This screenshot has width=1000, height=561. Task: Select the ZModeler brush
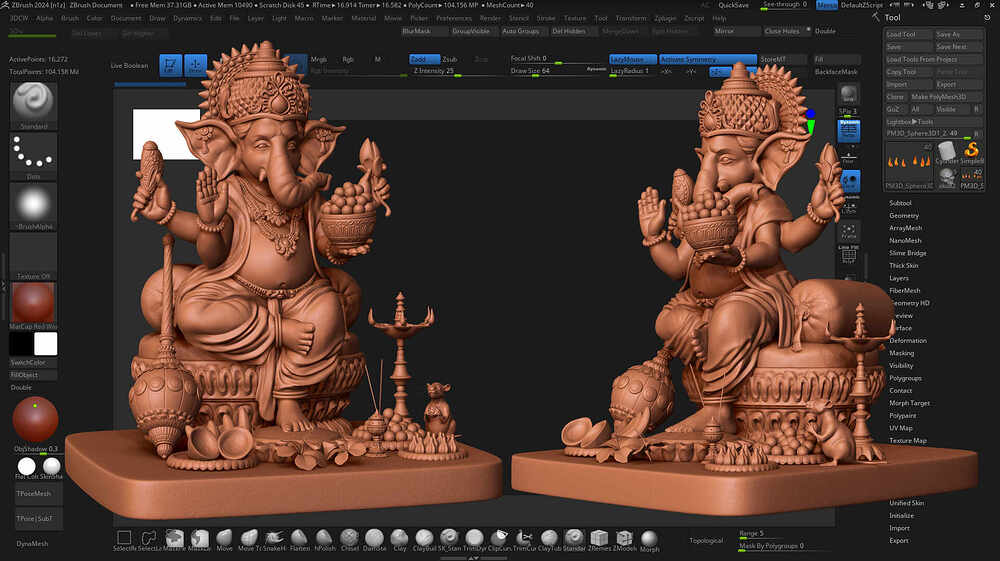[x=624, y=539]
